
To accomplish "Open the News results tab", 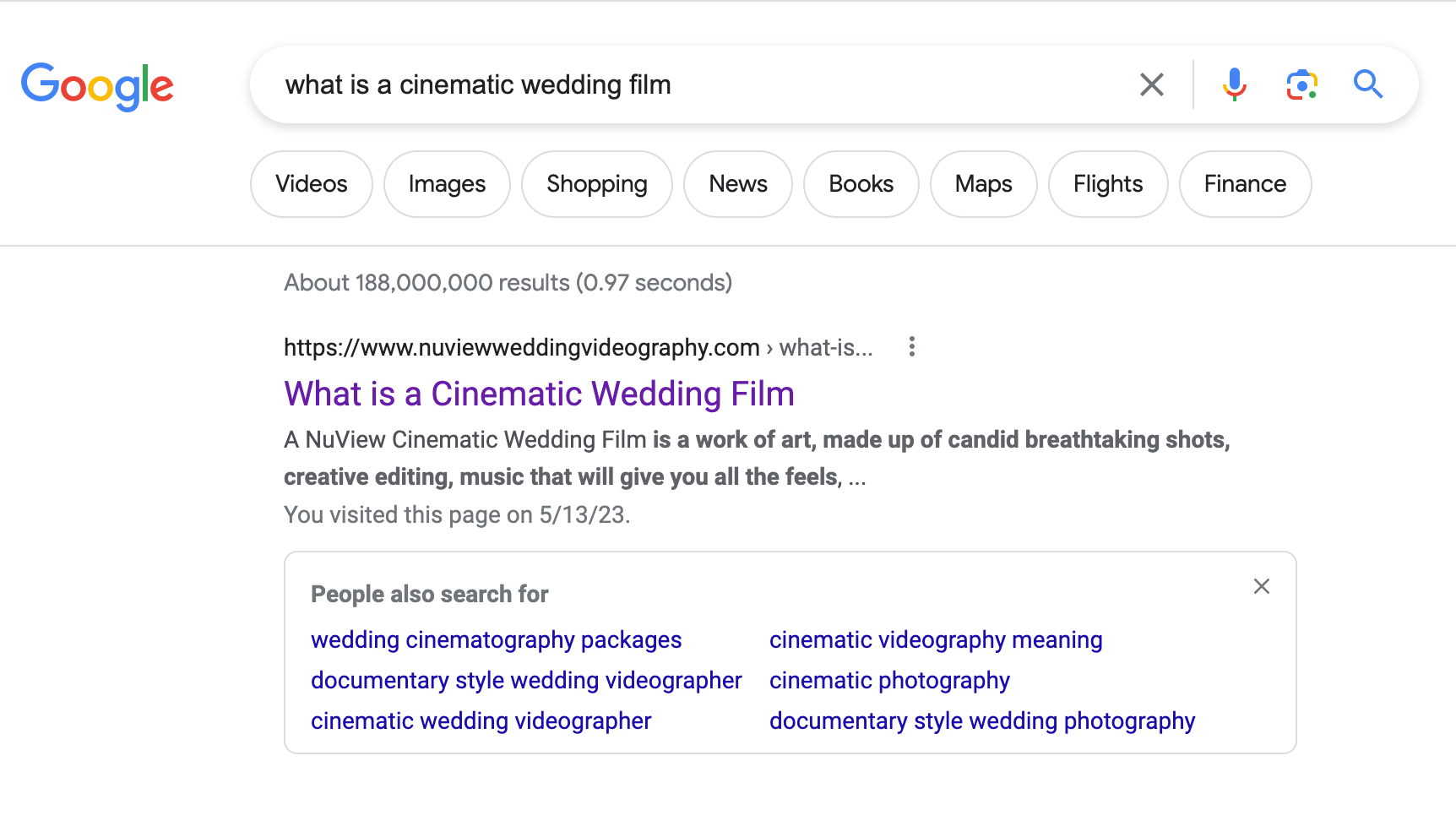I will tap(738, 184).
